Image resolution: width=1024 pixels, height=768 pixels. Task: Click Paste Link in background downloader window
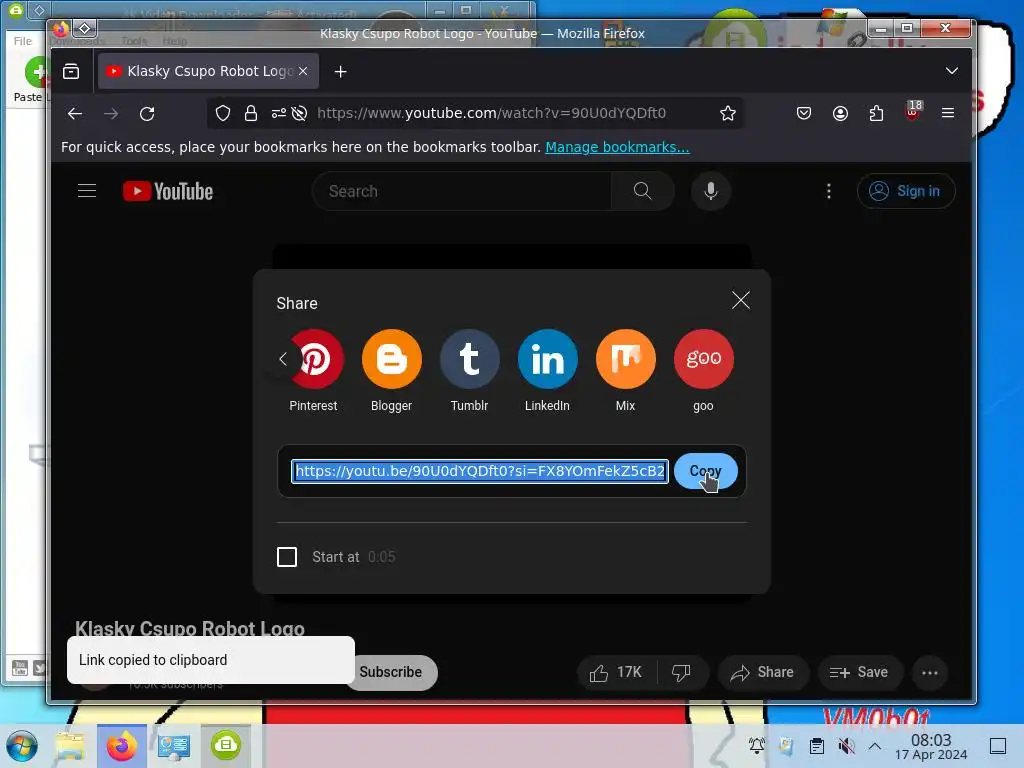pyautogui.click(x=29, y=80)
